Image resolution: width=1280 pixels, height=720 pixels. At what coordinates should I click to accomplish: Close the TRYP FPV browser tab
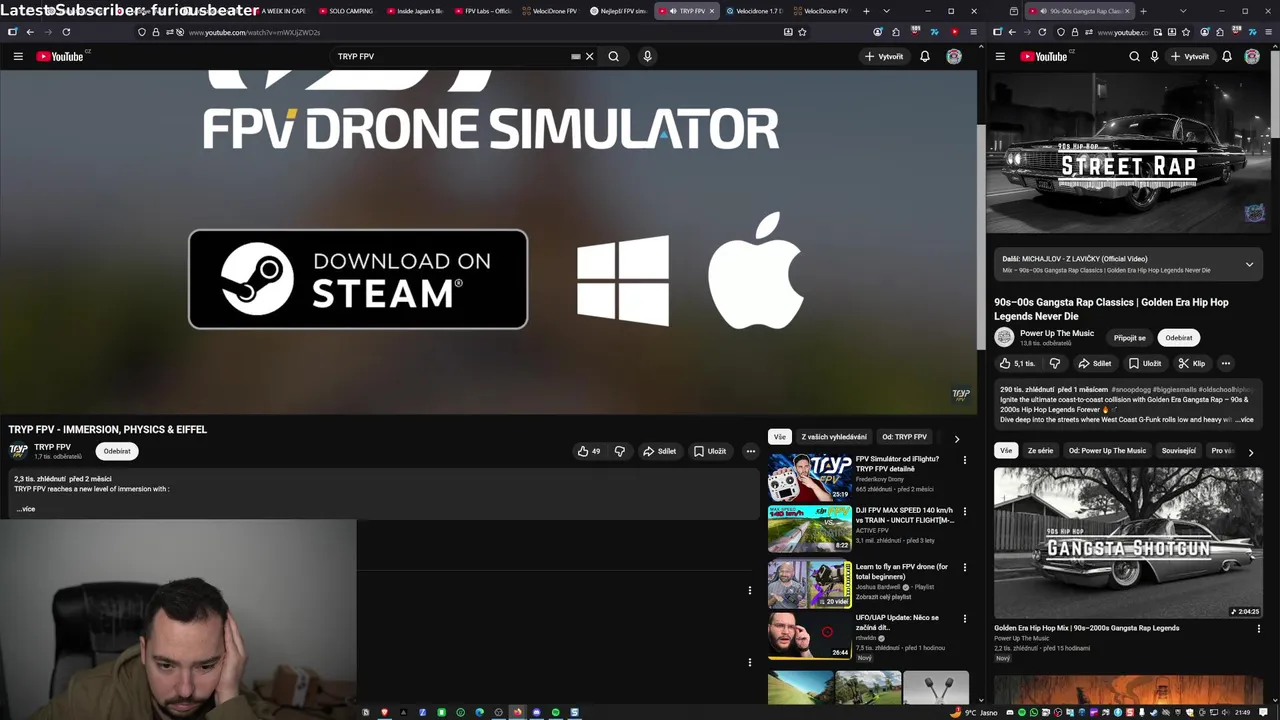pyautogui.click(x=712, y=11)
